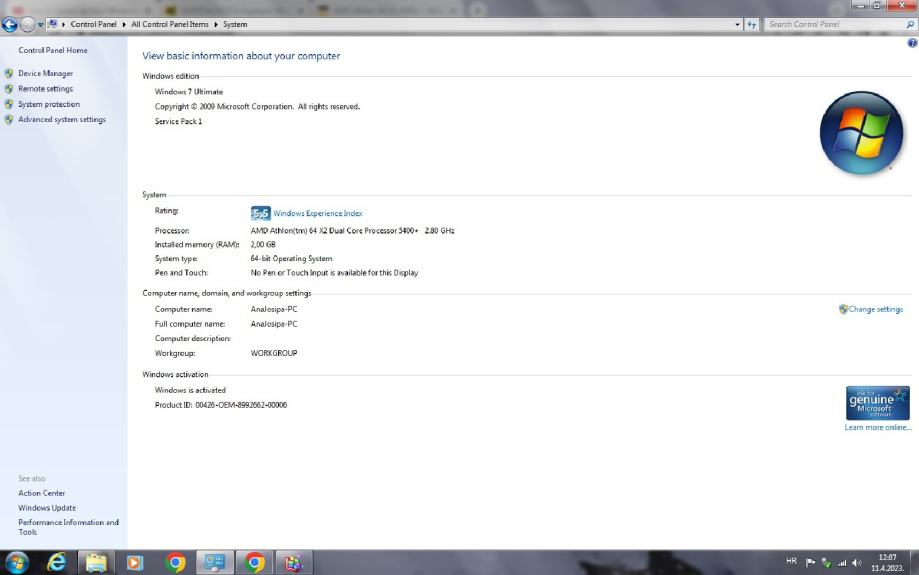This screenshot has width=919, height=575.
Task: Open the recent pages dropdown arrow
Action: click(40, 25)
